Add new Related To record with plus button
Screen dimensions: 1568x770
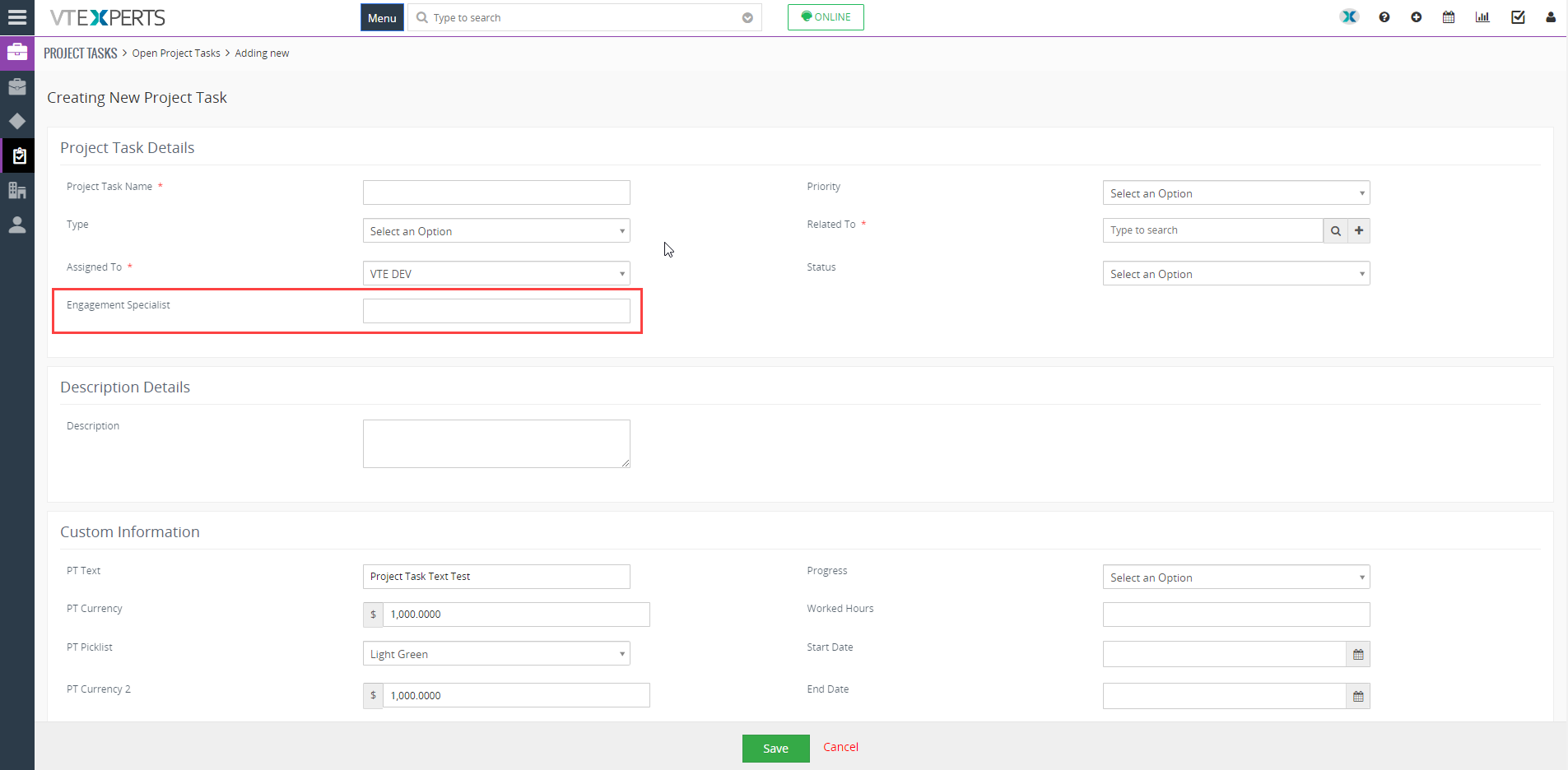click(1359, 231)
